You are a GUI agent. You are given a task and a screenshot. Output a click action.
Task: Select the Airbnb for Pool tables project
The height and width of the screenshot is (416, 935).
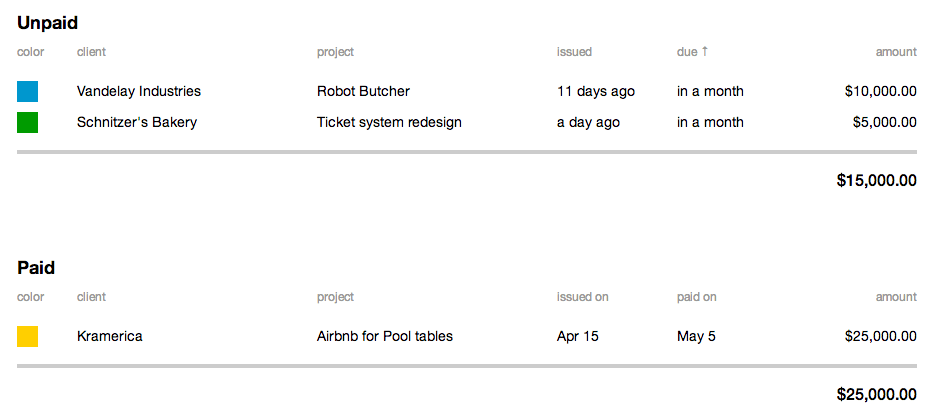[x=385, y=336]
